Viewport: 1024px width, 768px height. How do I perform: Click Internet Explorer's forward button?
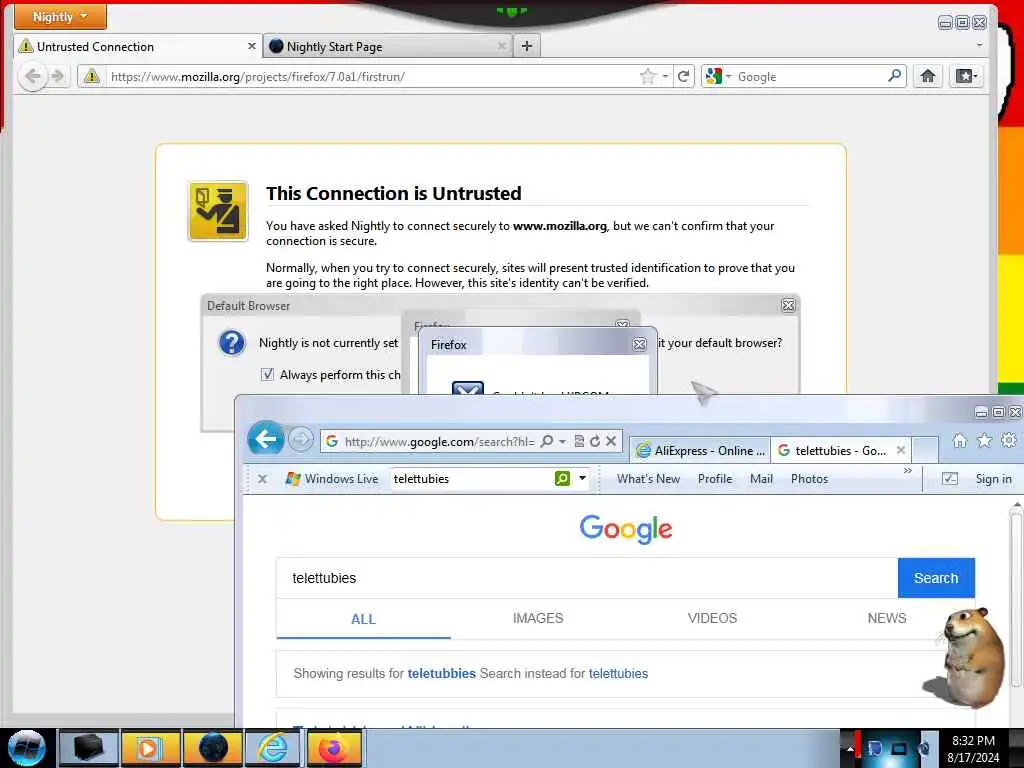(x=301, y=440)
